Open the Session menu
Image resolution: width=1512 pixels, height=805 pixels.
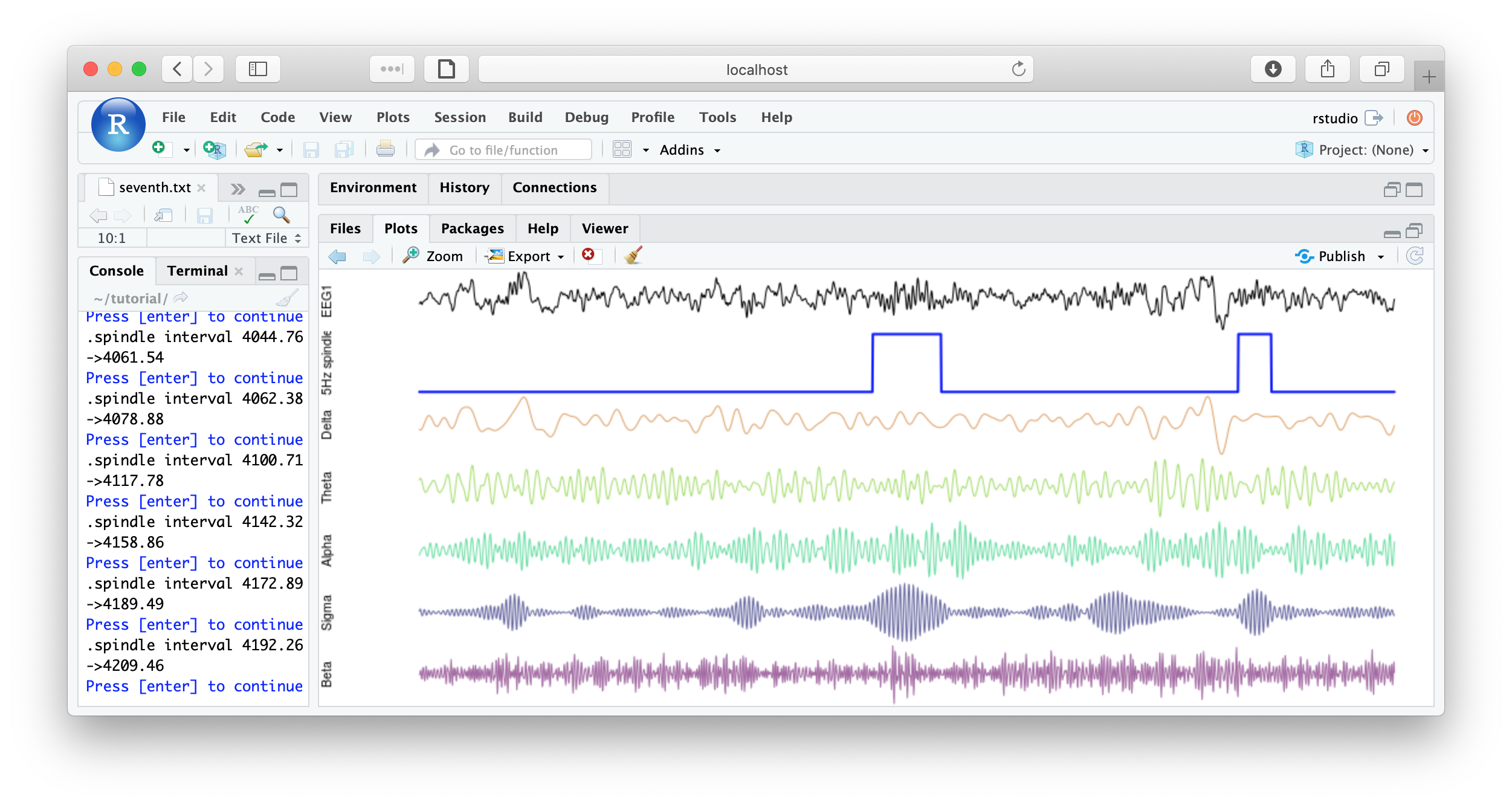459,117
